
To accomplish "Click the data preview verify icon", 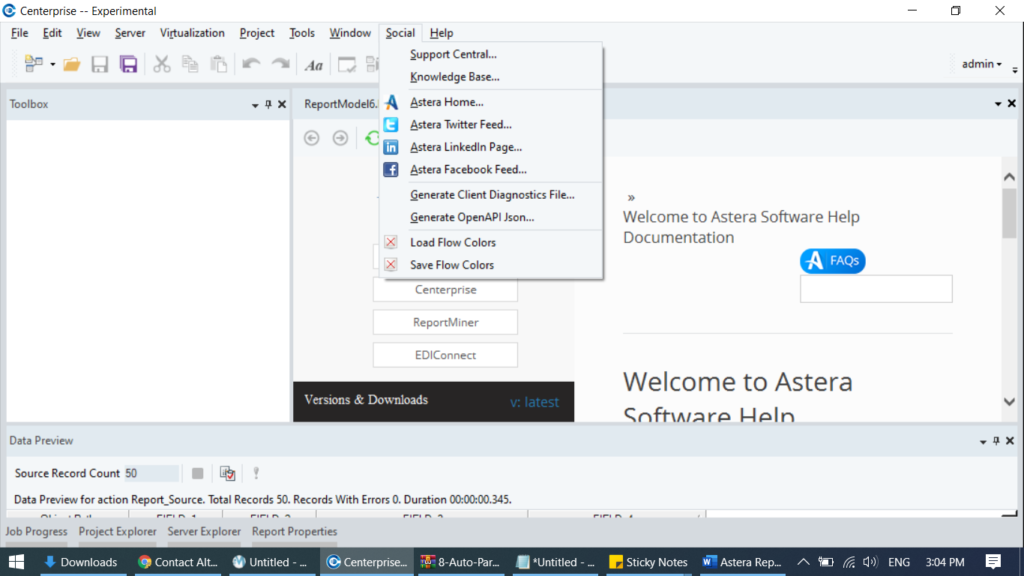I will [x=227, y=473].
